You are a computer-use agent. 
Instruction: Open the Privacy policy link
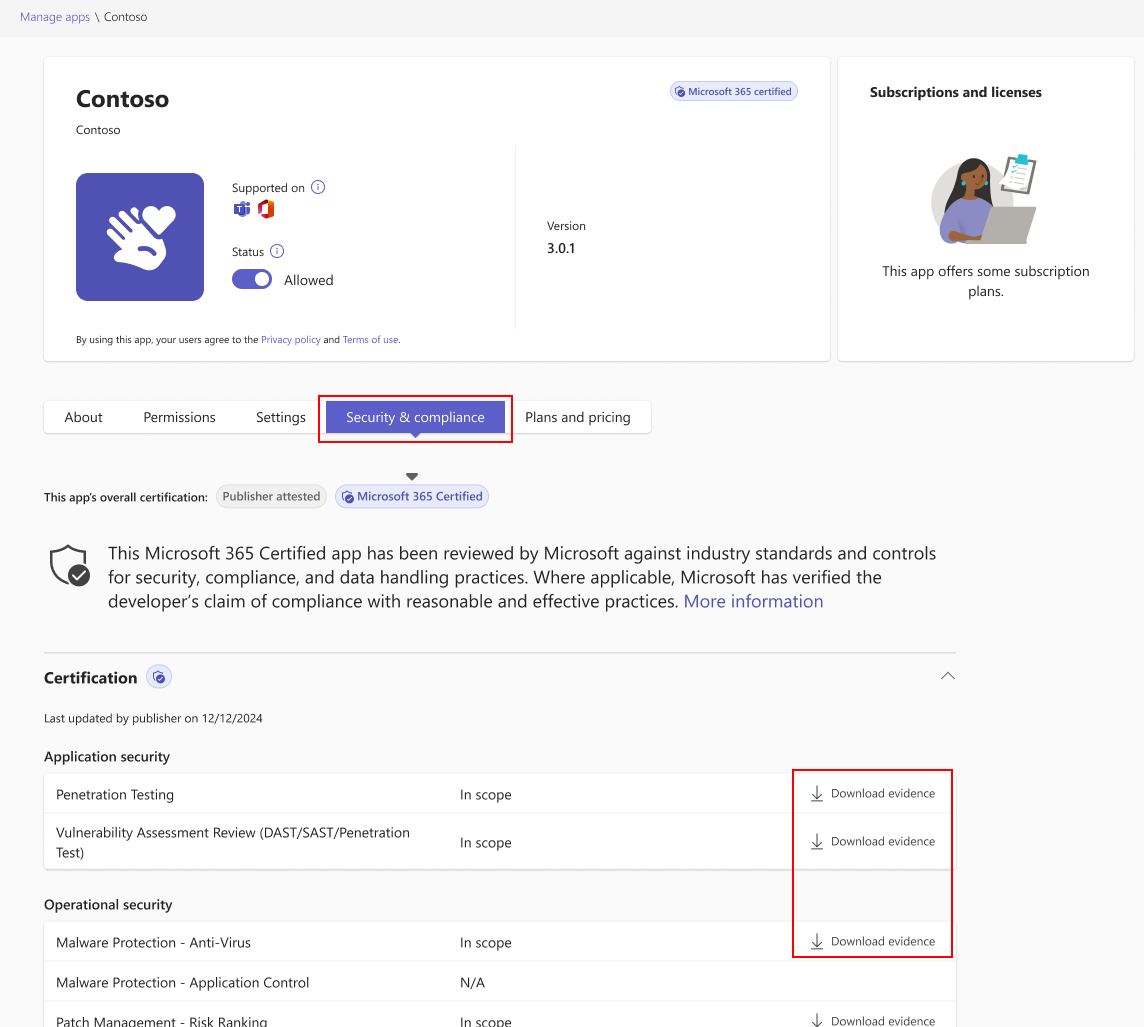coord(291,340)
